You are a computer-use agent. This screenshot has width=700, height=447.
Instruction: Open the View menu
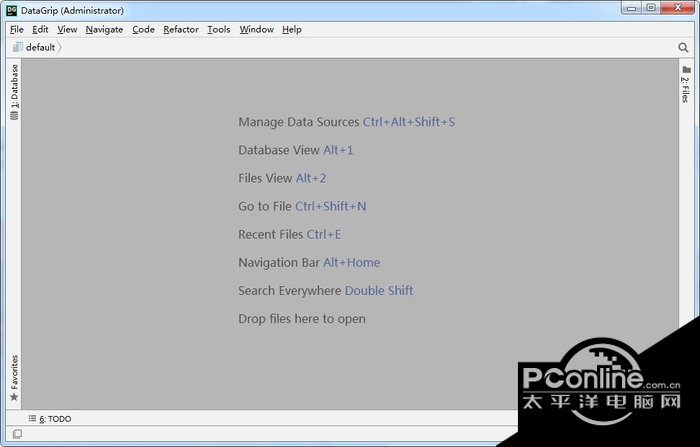[67, 29]
